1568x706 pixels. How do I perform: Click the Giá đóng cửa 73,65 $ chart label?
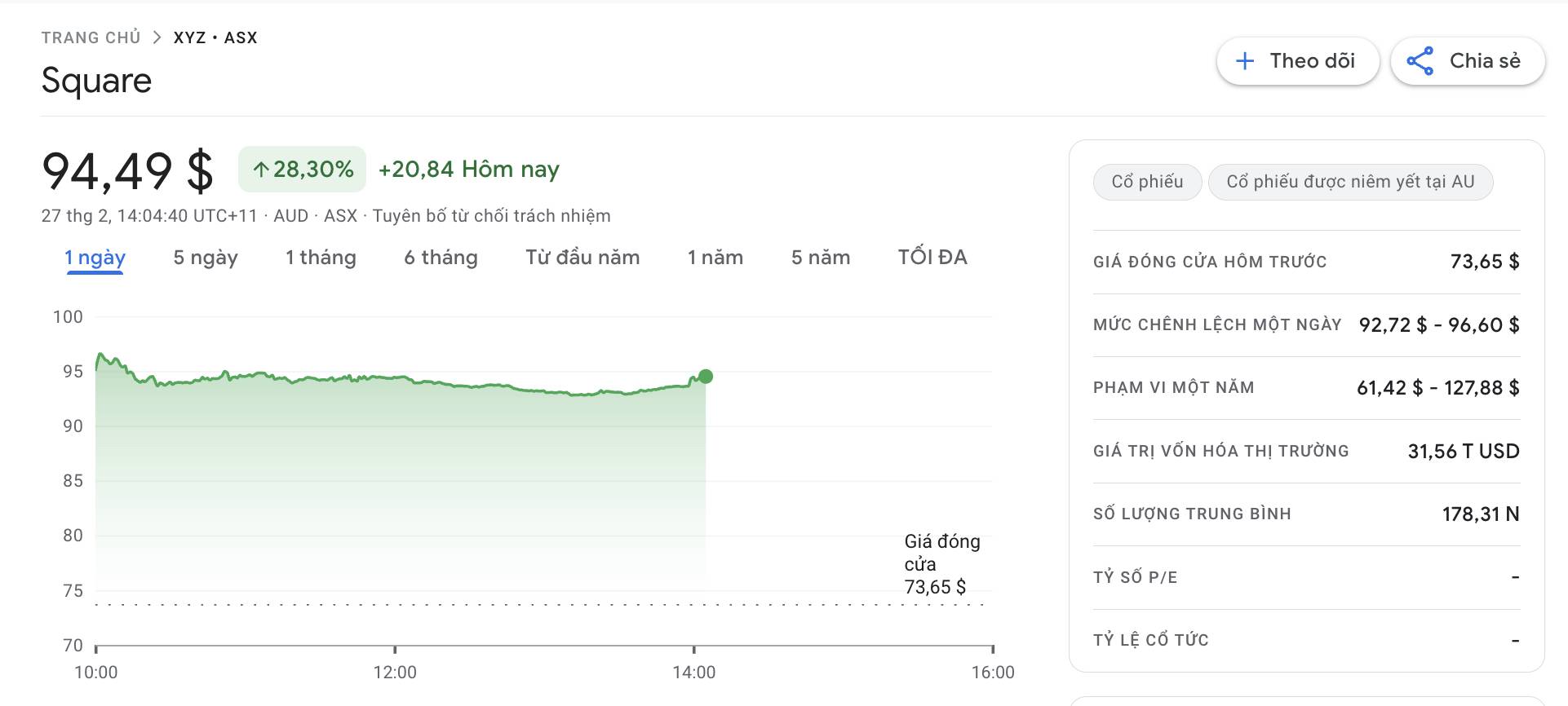pyautogui.click(x=942, y=564)
